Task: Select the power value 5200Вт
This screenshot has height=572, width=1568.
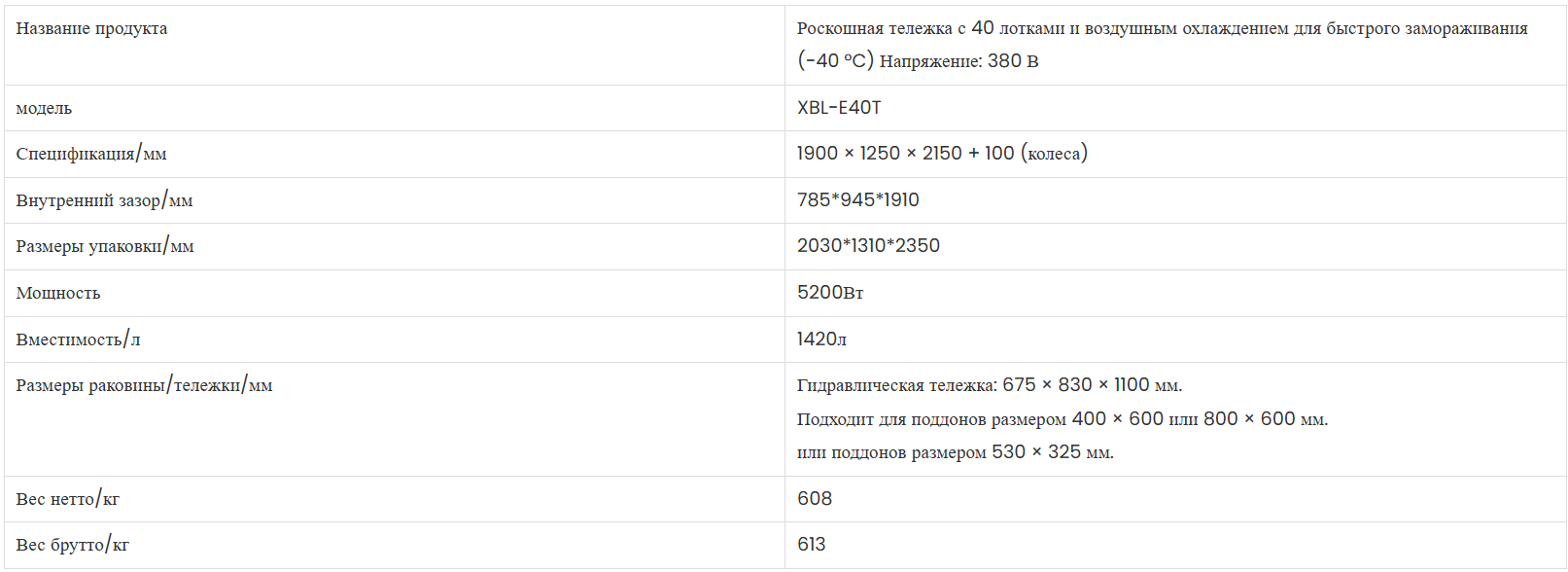Action: 830,293
